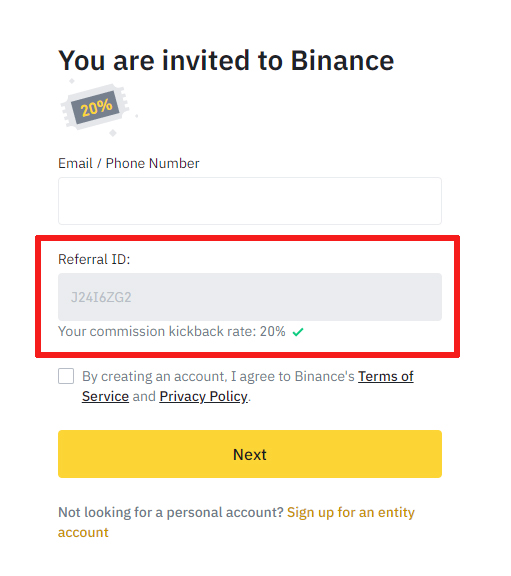Screen dimensions: 511x576
Task: Click the Referral ID: label
Action: point(94,259)
